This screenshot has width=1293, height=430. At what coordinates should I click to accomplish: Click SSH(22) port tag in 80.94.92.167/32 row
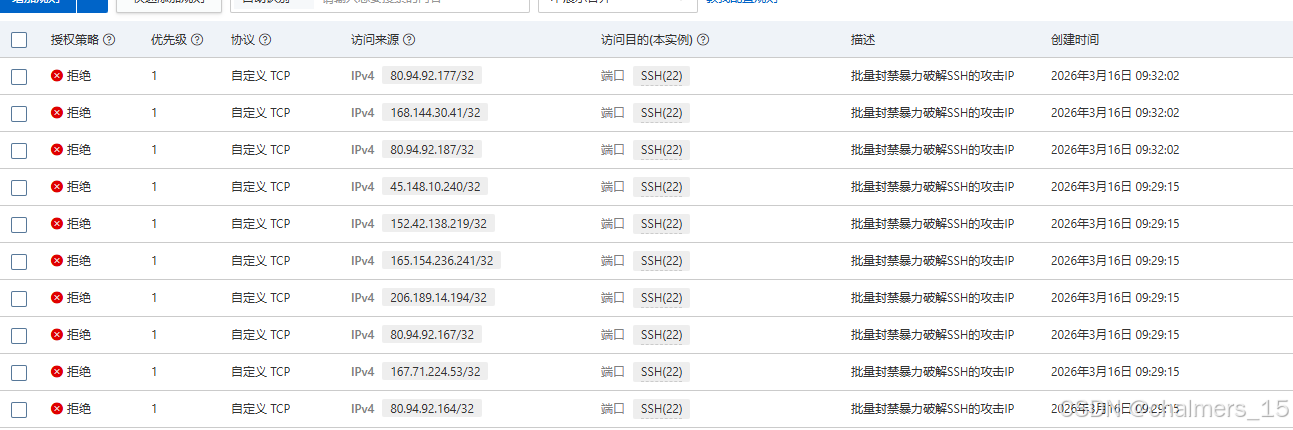[x=661, y=335]
